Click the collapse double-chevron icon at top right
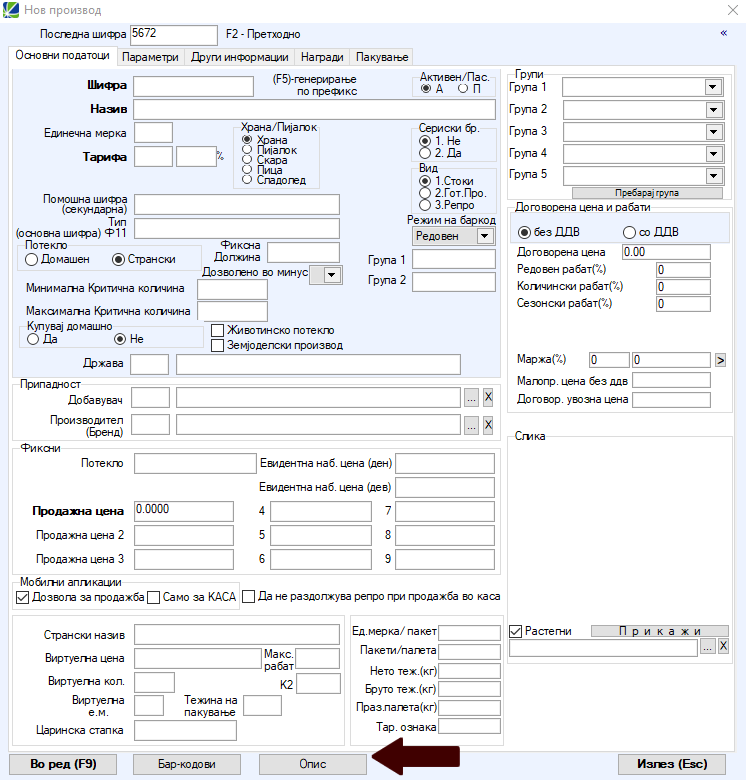The image size is (746, 780). [x=724, y=33]
